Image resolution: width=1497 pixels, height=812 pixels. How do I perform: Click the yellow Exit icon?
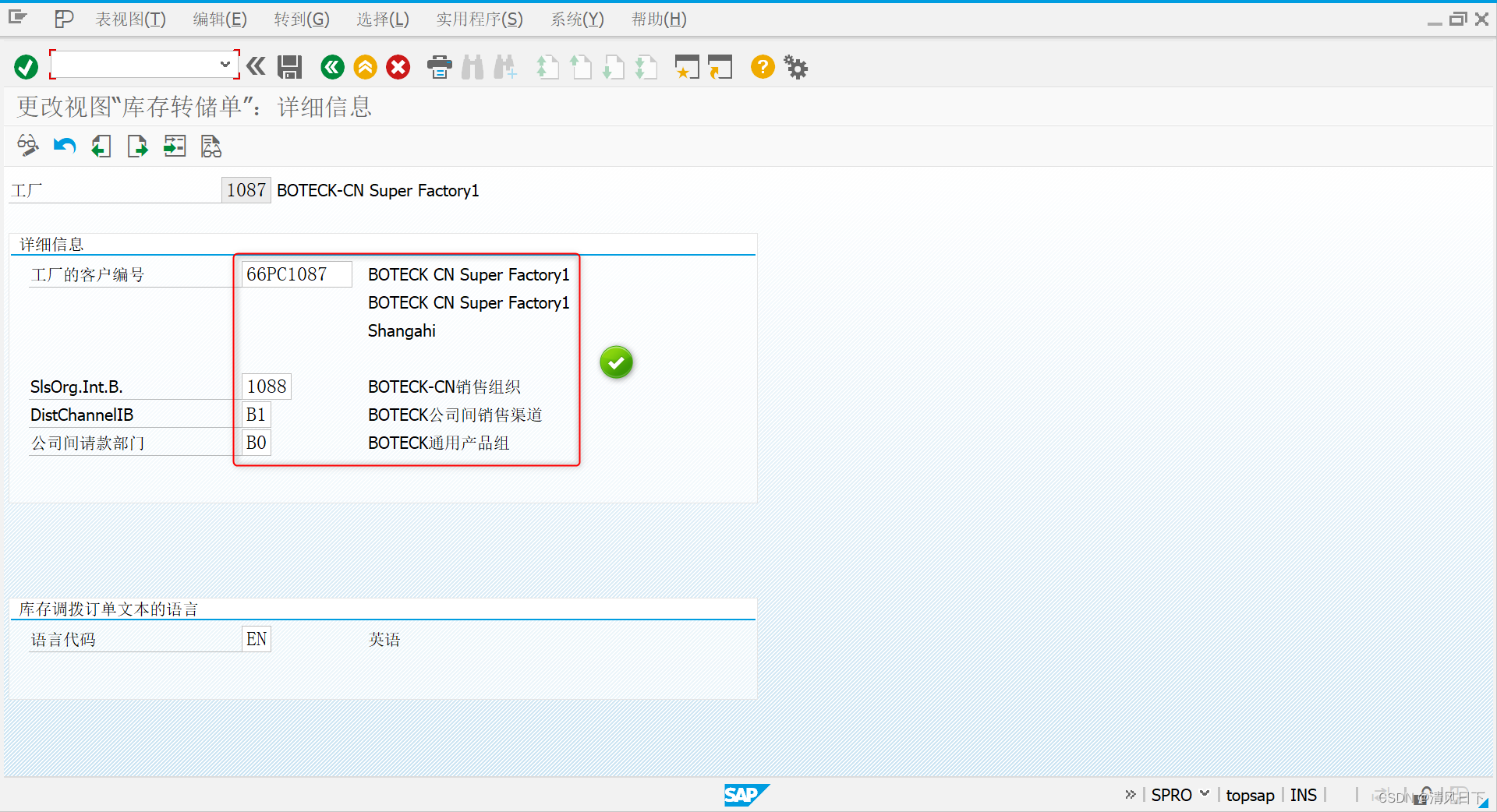pos(365,67)
